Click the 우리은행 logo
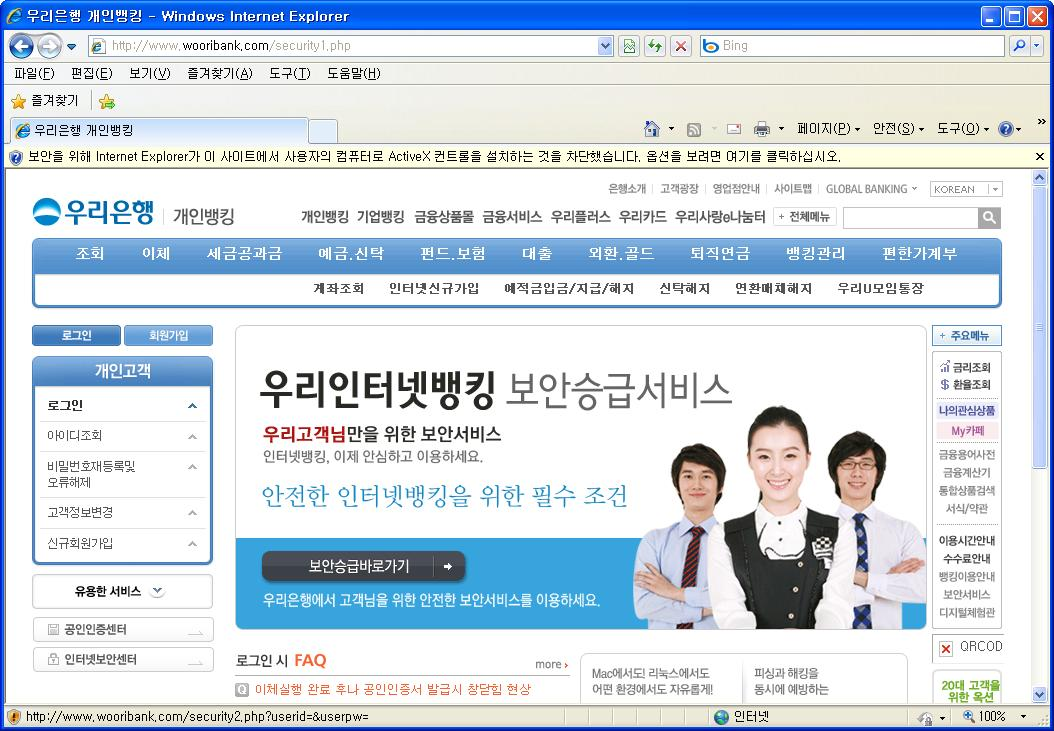 [x=93, y=212]
